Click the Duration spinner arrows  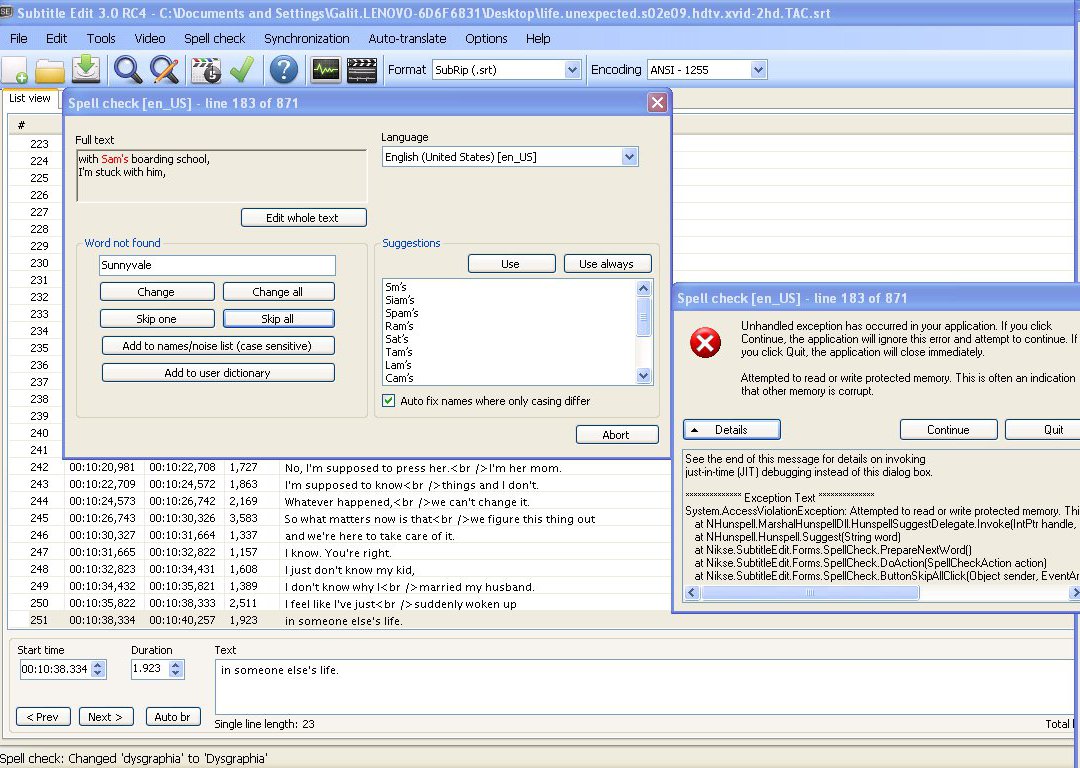(x=176, y=669)
